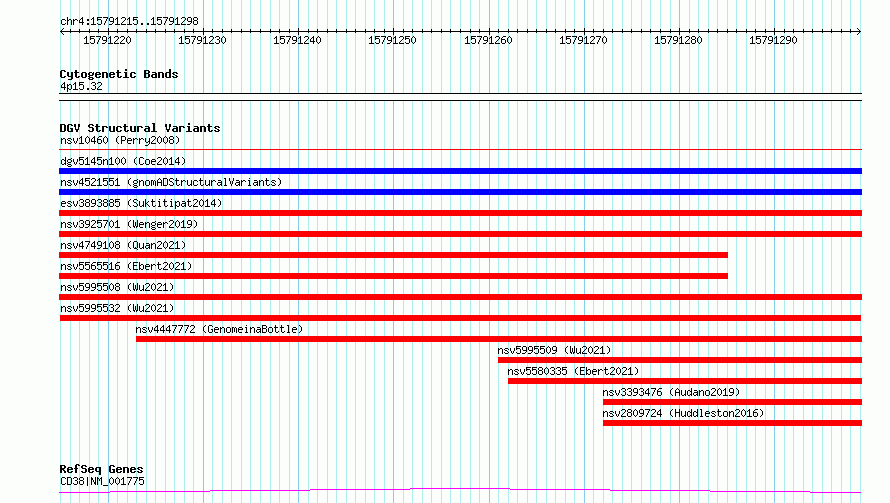890x503 pixels.
Task: Click the red bar under nsv5995509
Action: click(680, 360)
